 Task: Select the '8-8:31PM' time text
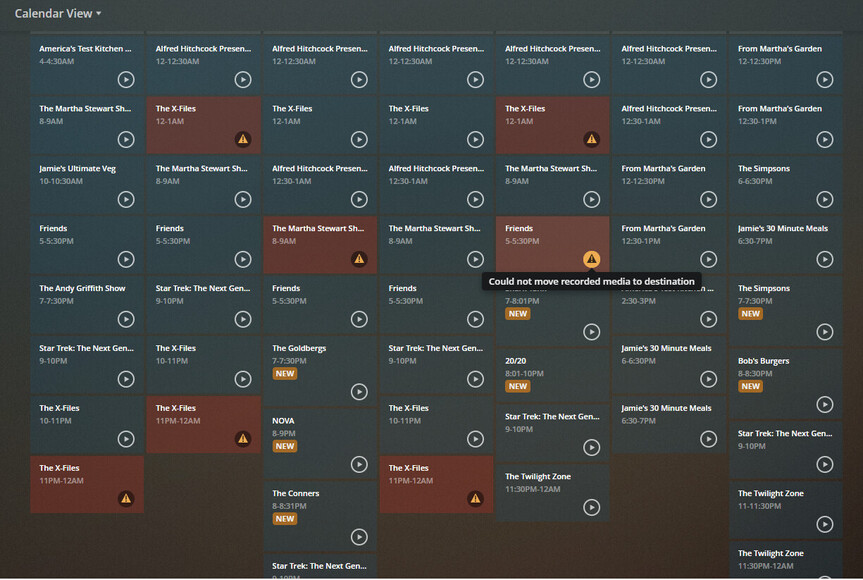point(289,506)
